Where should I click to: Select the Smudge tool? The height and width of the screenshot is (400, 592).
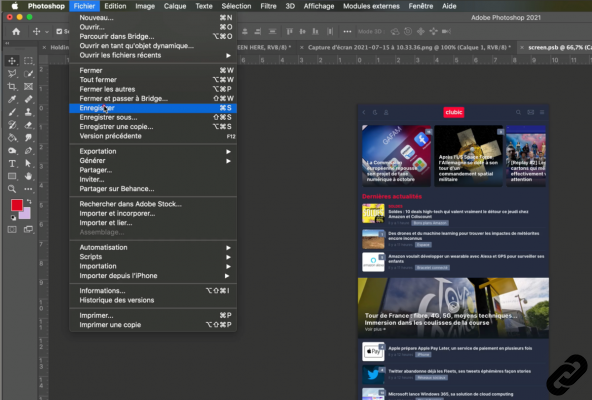(28, 138)
